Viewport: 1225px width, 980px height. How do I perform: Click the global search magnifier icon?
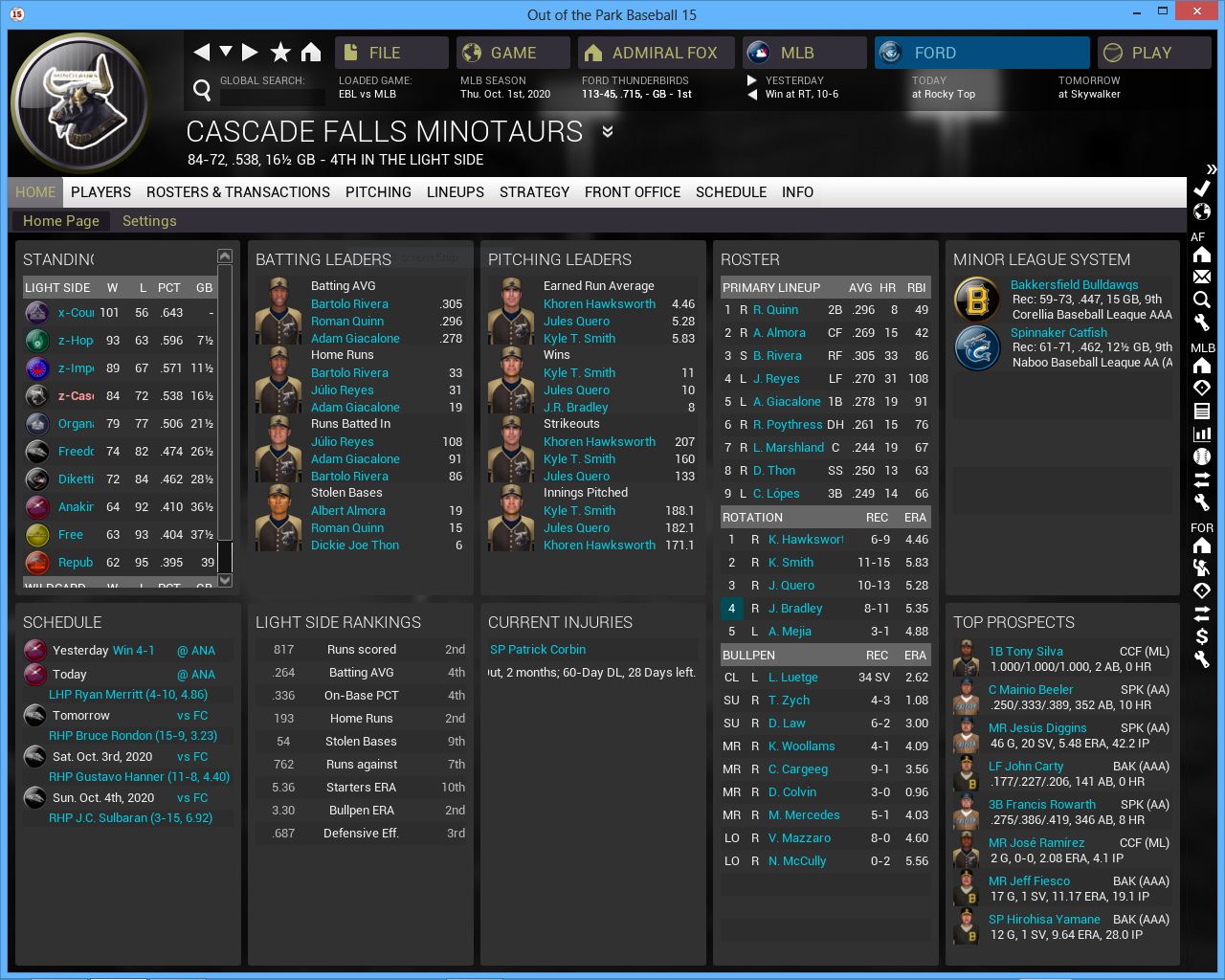tap(202, 90)
